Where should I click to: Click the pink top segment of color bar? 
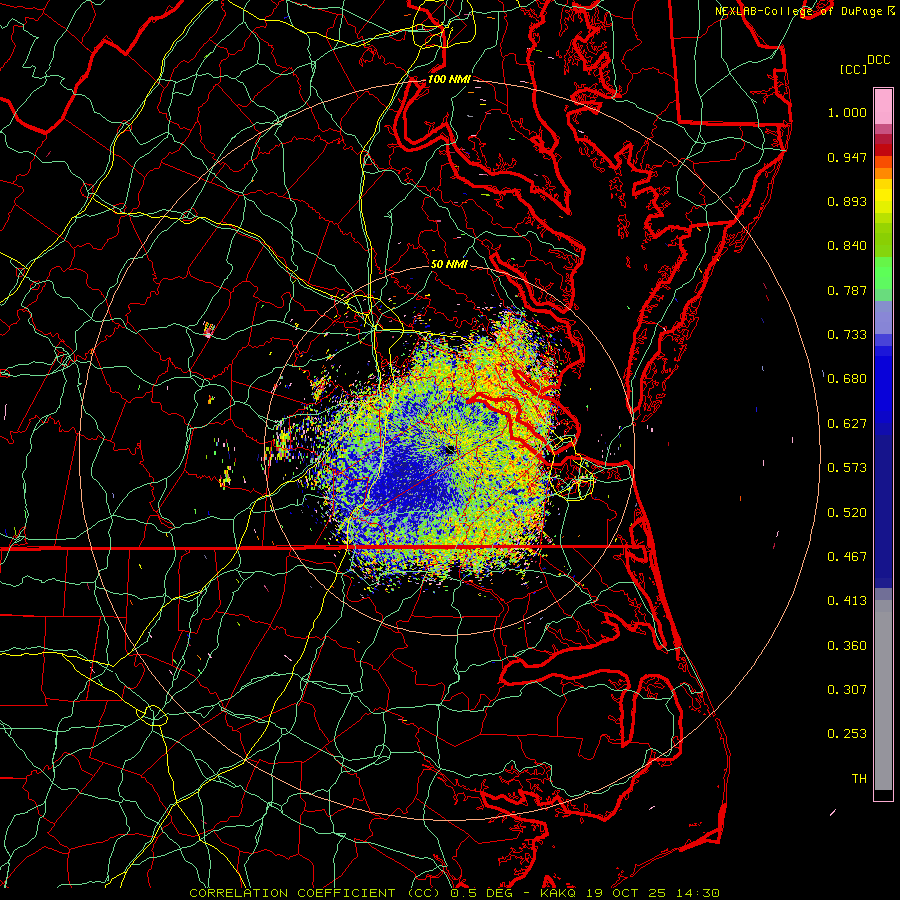pyautogui.click(x=883, y=107)
